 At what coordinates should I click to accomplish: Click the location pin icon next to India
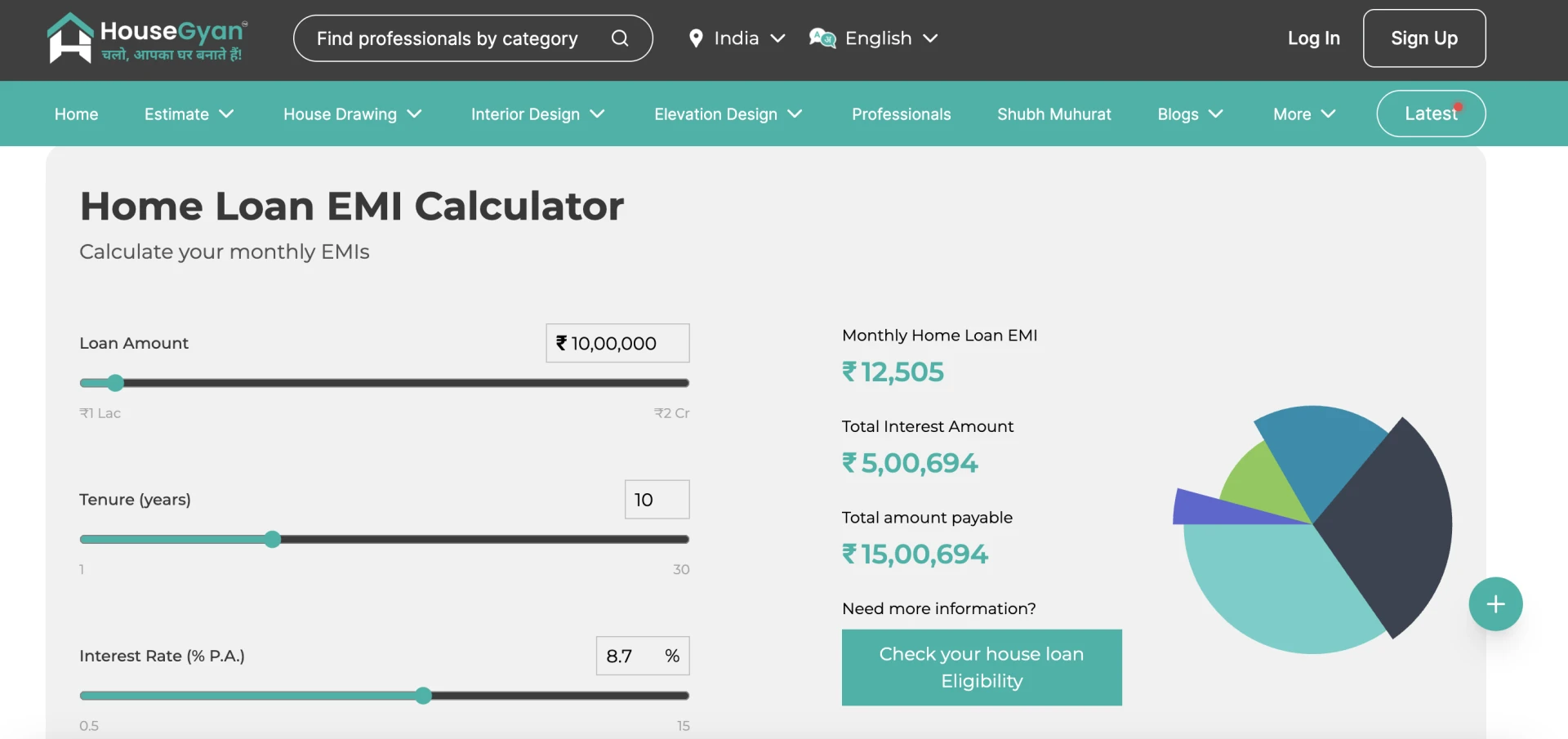(697, 38)
